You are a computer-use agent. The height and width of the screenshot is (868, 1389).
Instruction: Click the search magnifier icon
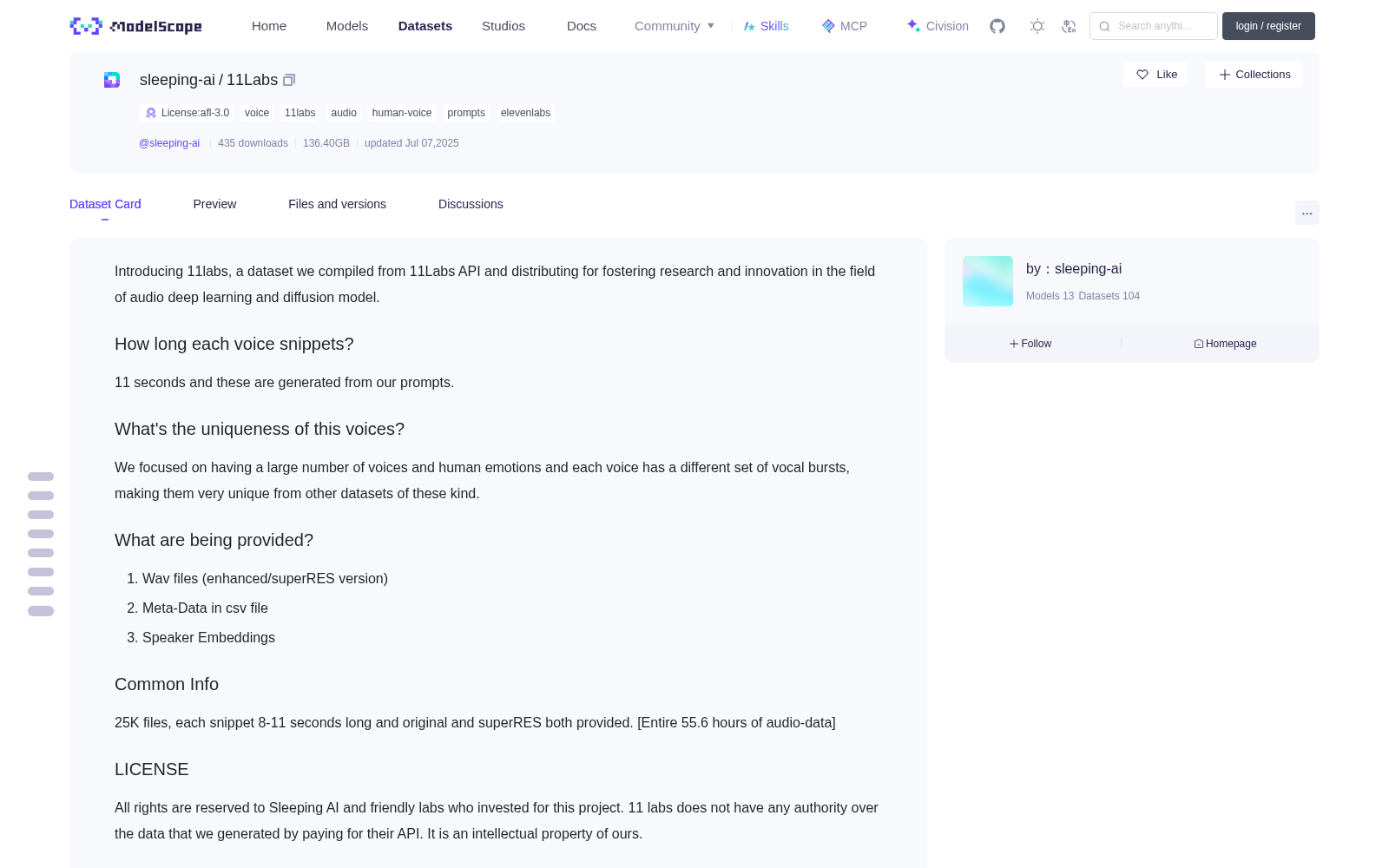[1104, 26]
